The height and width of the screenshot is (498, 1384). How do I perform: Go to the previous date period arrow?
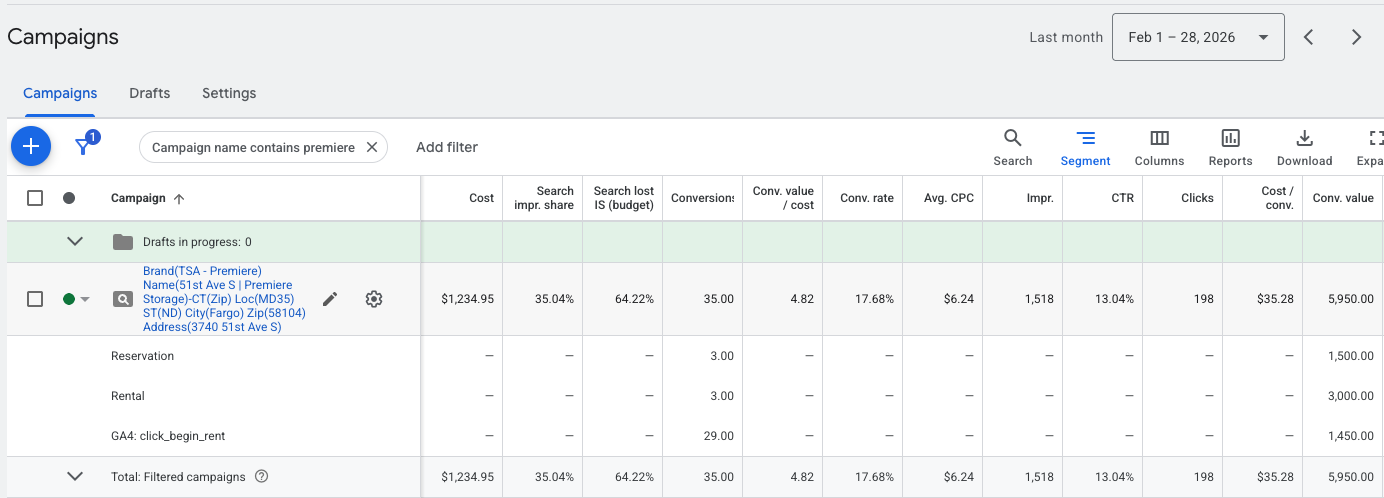click(1308, 37)
